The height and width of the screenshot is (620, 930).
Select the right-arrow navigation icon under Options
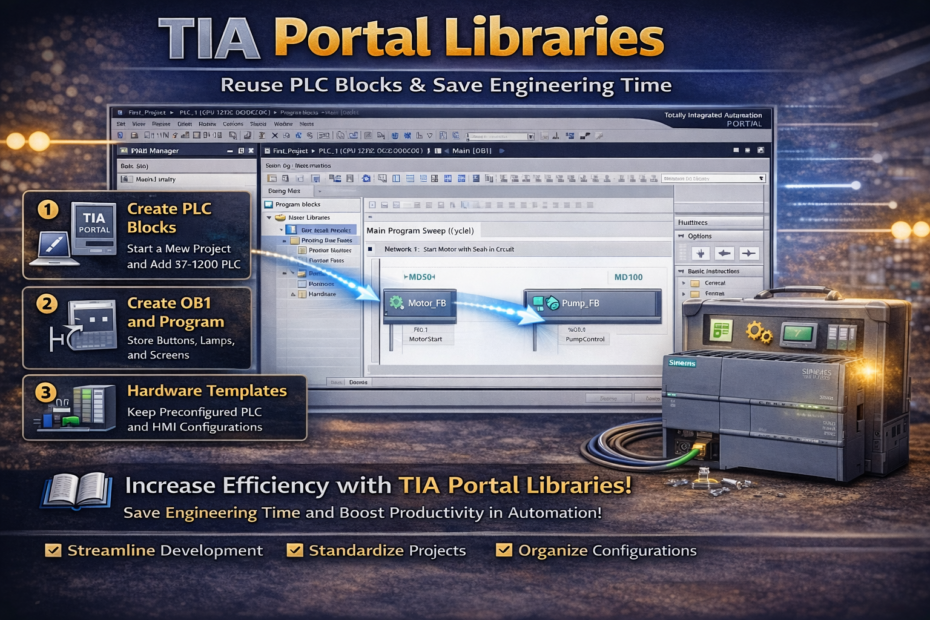[749, 252]
